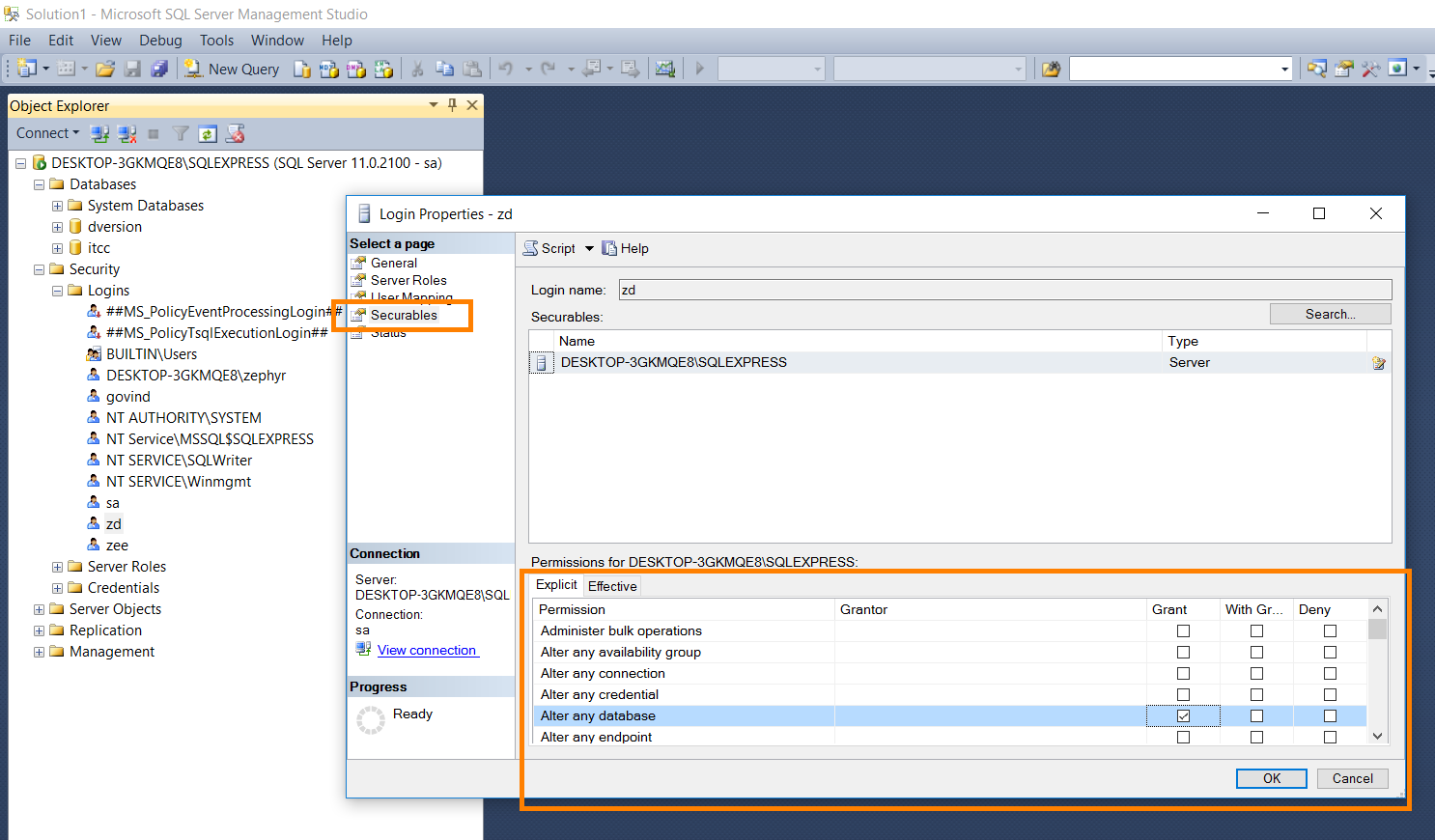Expand the Server Roles folder
This screenshot has height=840, width=1435.
57,567
